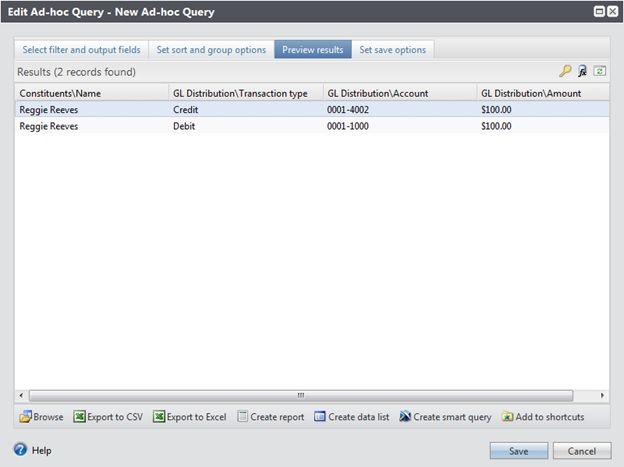Click the green refresh results icon
The width and height of the screenshot is (624, 467).
[x=600, y=71]
